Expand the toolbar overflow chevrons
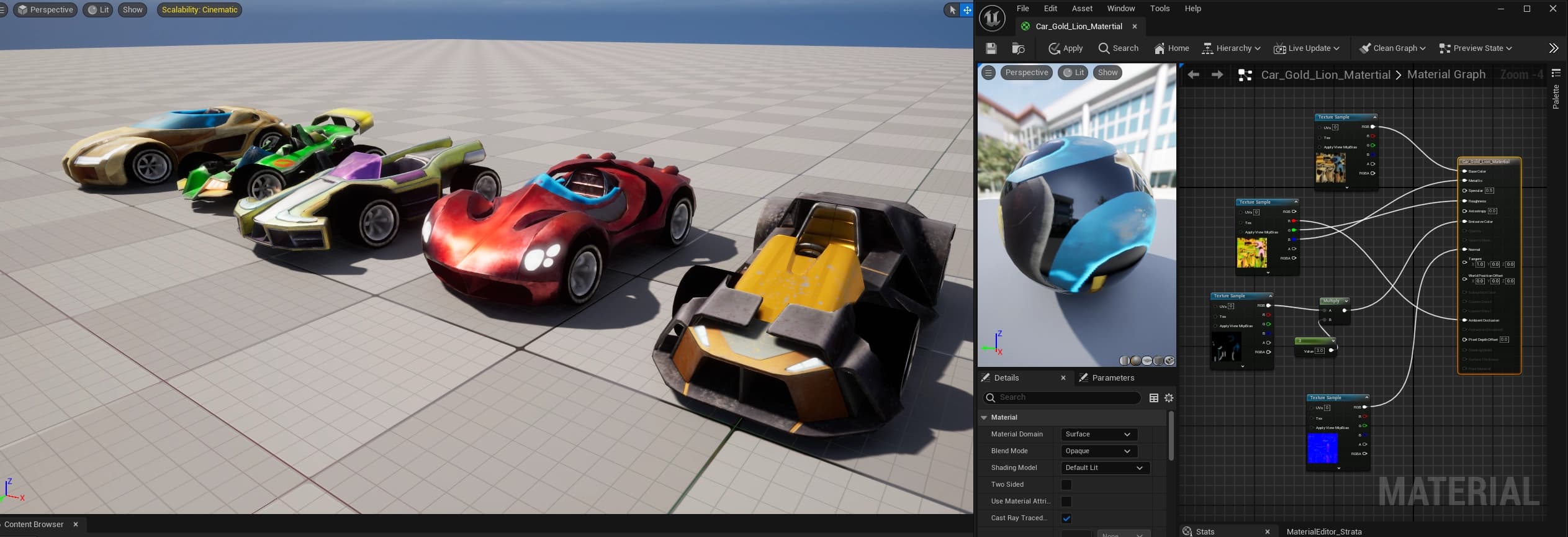Screen dimensions: 1568x537 (x=1553, y=48)
